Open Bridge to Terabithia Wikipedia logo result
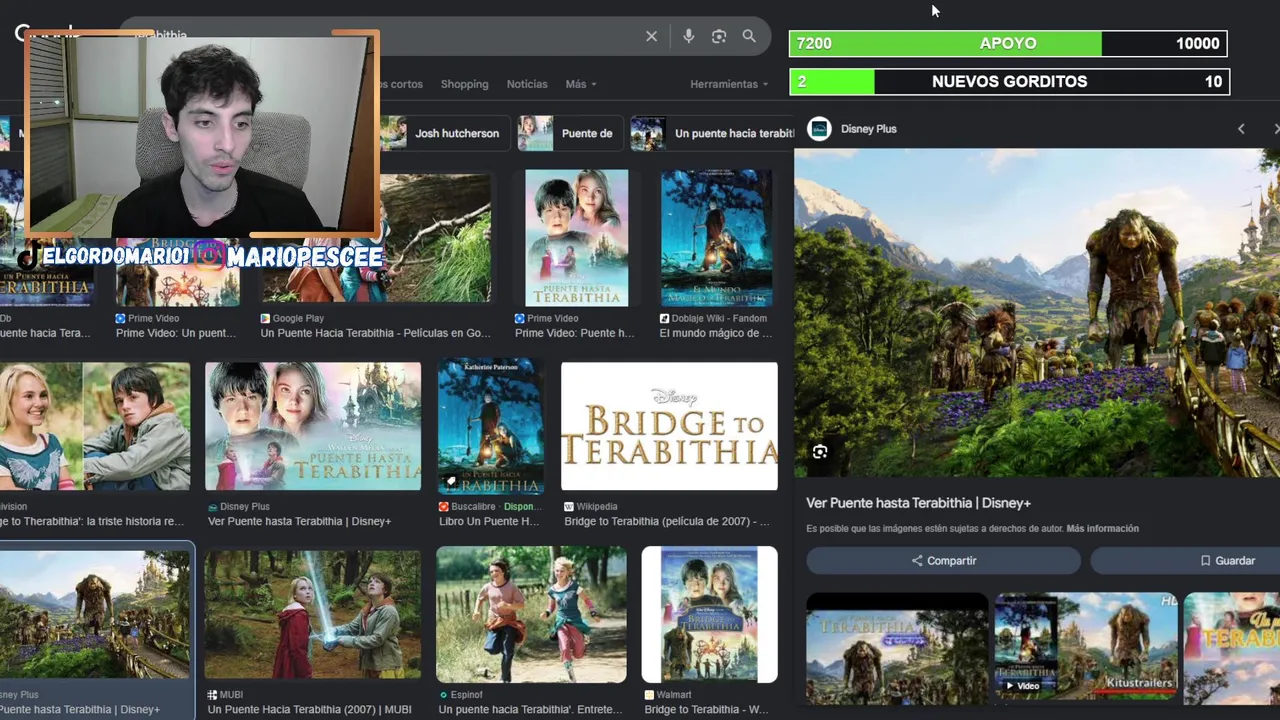Image resolution: width=1280 pixels, height=720 pixels. click(669, 426)
